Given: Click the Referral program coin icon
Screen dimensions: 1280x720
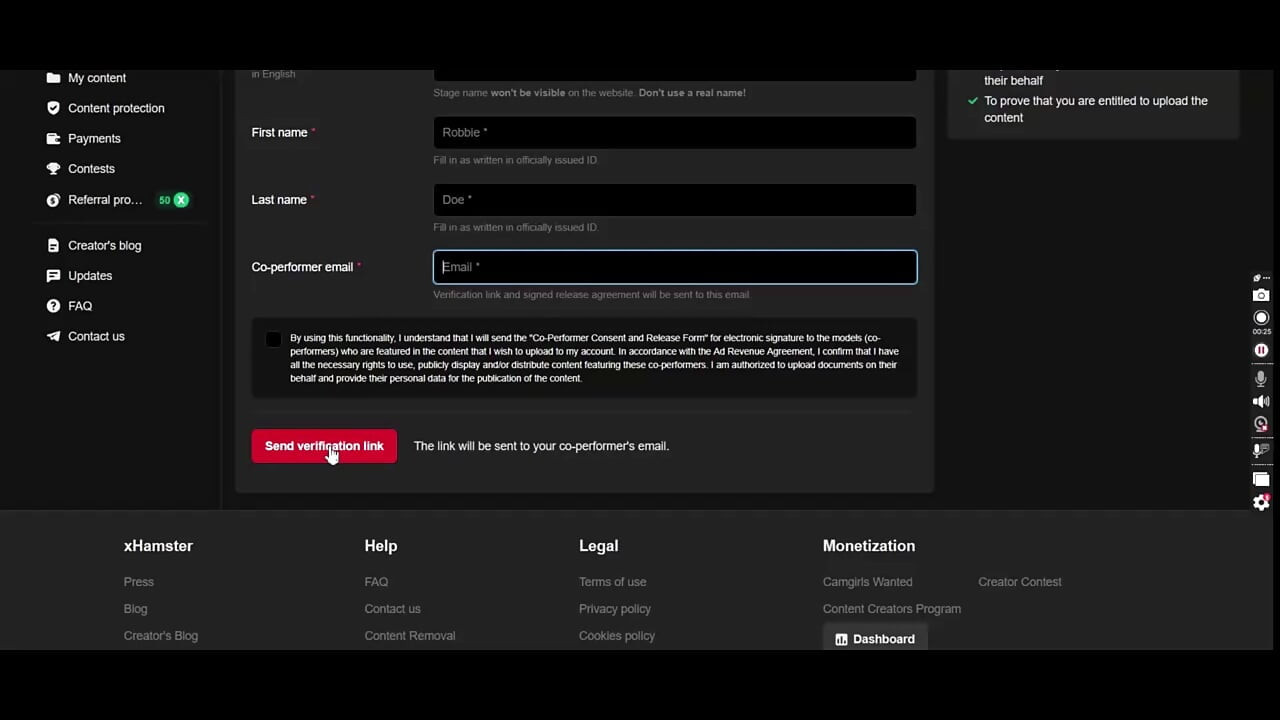Looking at the screenshot, I should (x=53, y=200).
